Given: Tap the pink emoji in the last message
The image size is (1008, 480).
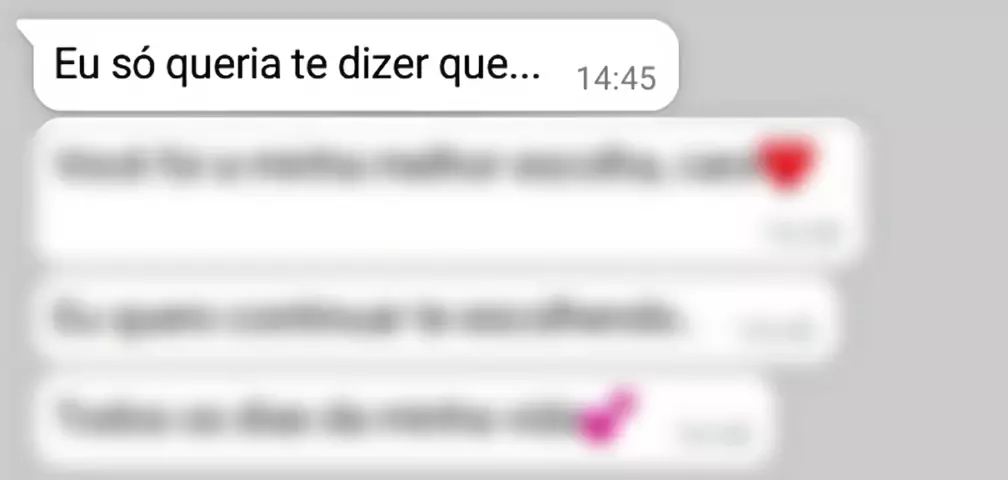Looking at the screenshot, I should pos(604,417).
